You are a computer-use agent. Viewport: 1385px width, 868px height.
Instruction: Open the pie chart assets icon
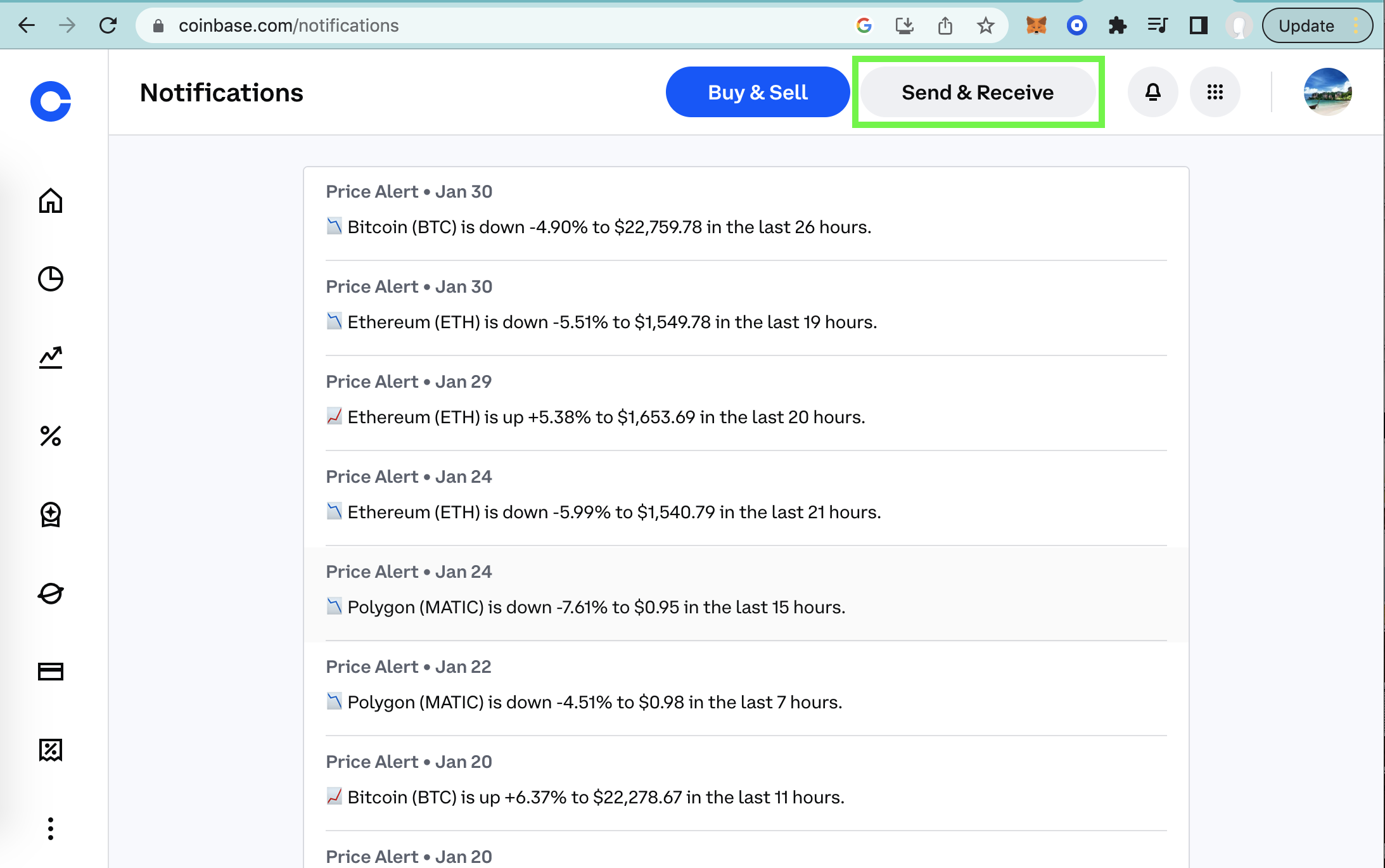(51, 279)
